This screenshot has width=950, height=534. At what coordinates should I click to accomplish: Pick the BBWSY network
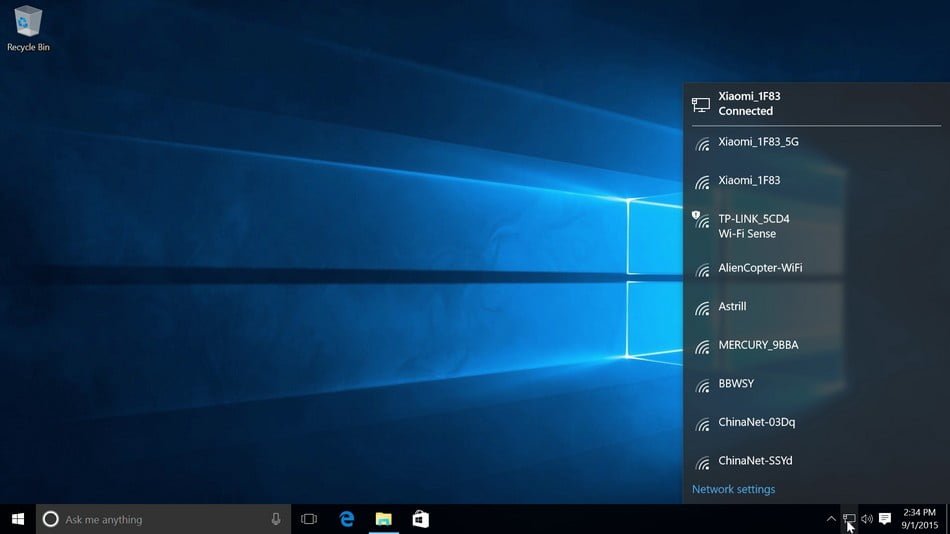pos(817,384)
